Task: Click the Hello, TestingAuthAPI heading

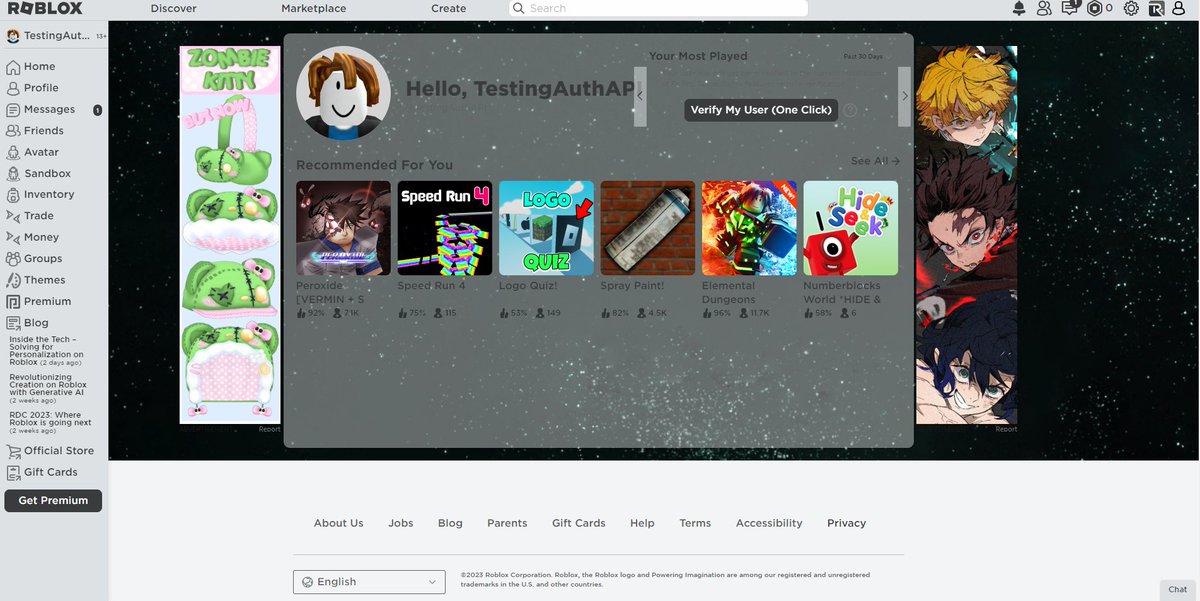Action: click(520, 89)
